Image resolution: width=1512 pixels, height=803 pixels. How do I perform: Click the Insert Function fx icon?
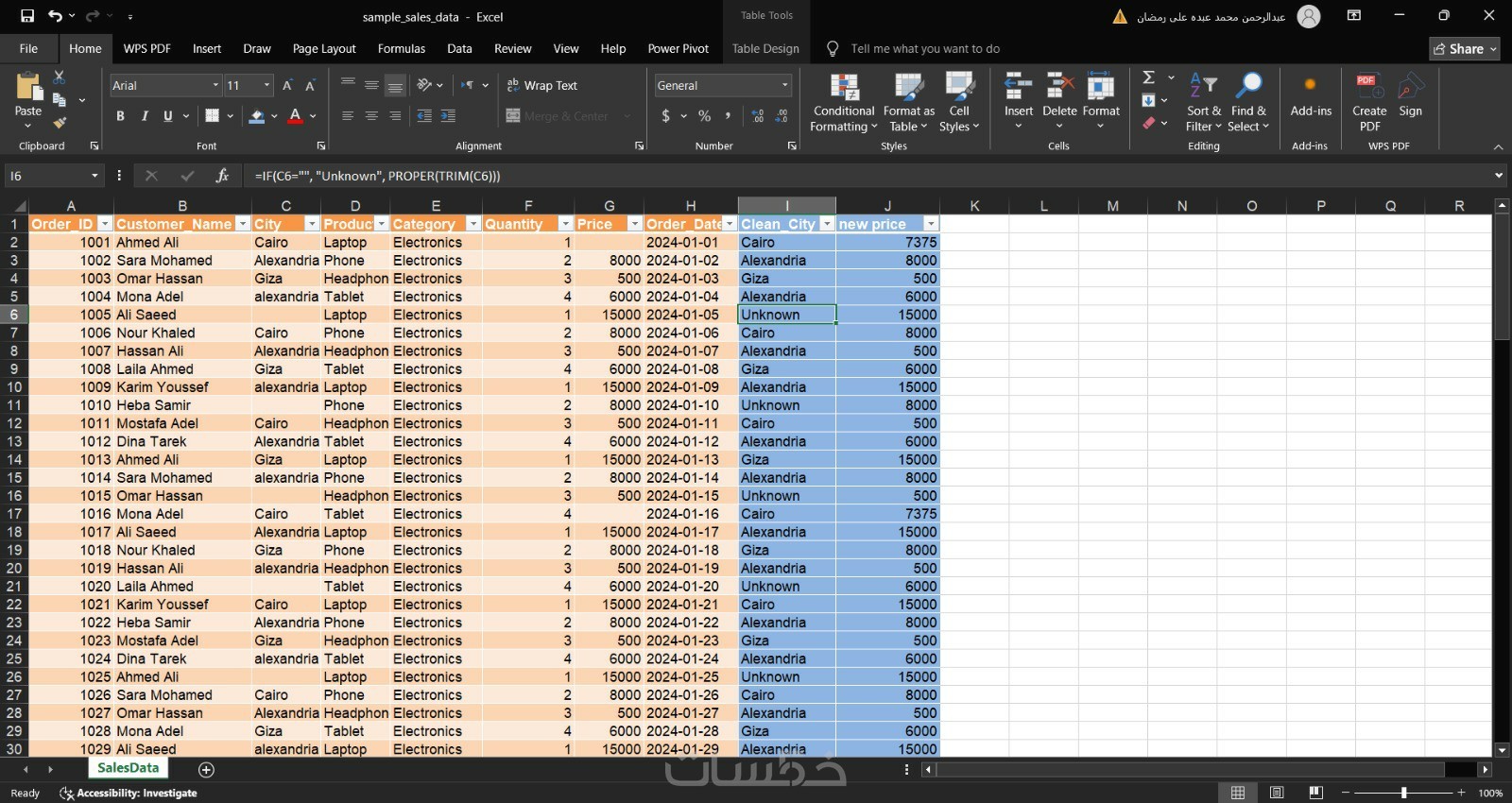(222, 176)
